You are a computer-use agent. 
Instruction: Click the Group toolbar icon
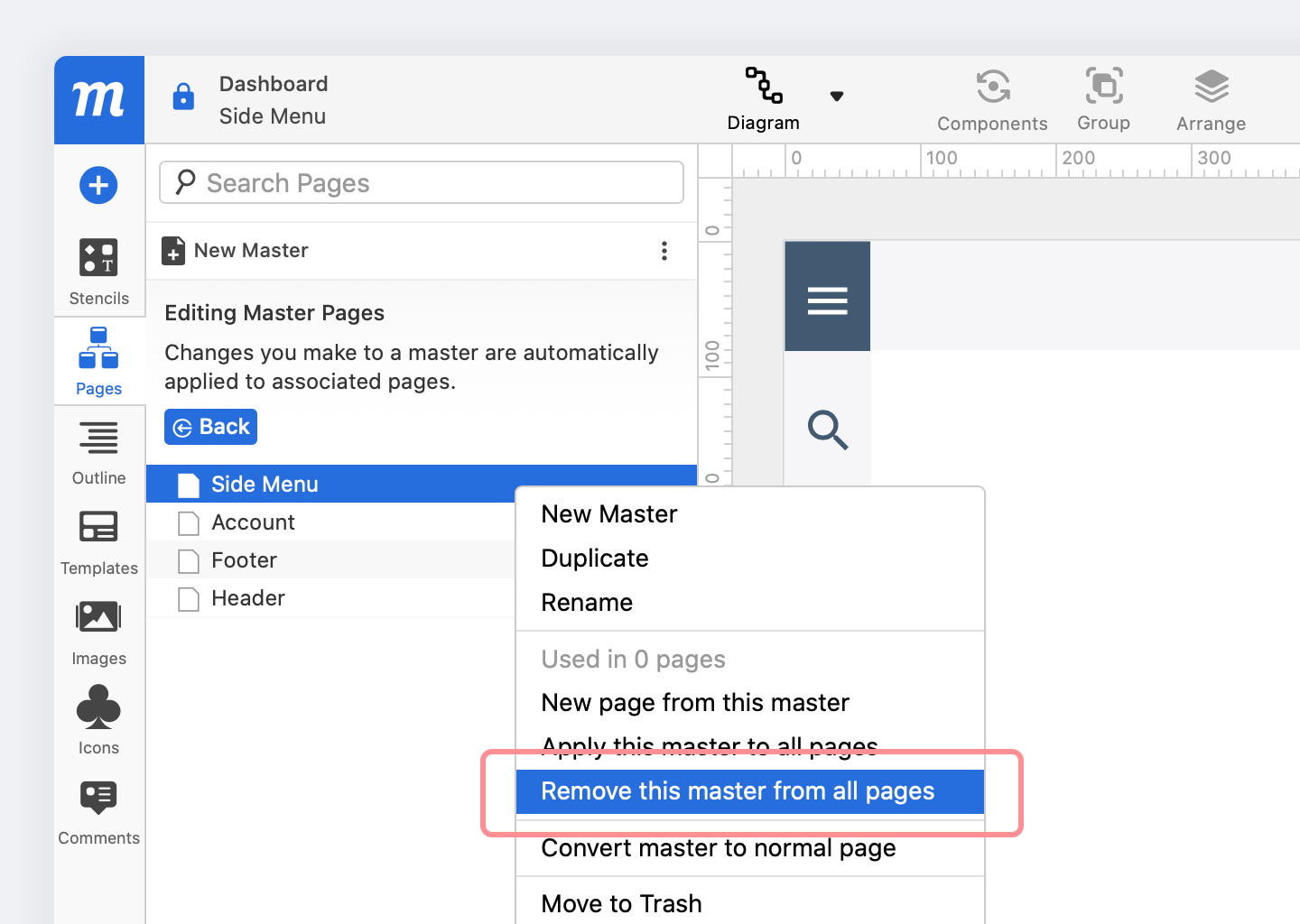tap(1103, 99)
